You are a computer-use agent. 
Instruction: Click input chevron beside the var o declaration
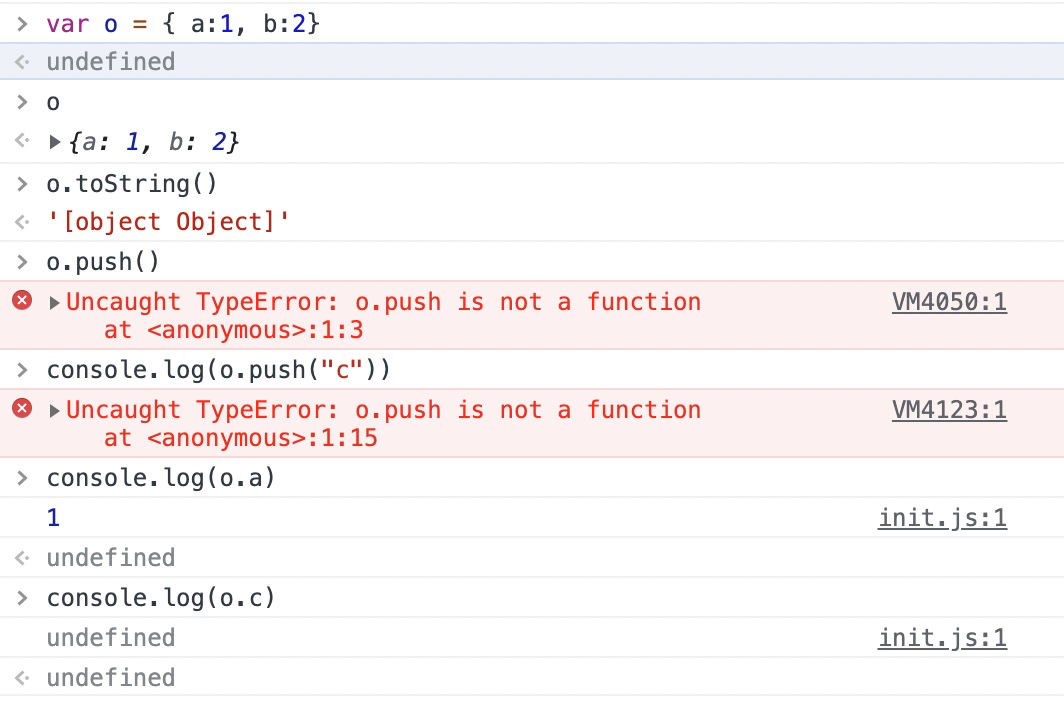coord(22,23)
